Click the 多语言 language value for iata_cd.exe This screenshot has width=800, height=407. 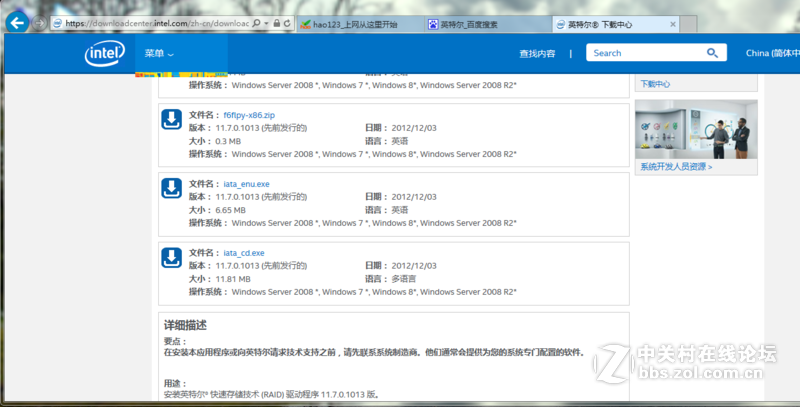(404, 279)
